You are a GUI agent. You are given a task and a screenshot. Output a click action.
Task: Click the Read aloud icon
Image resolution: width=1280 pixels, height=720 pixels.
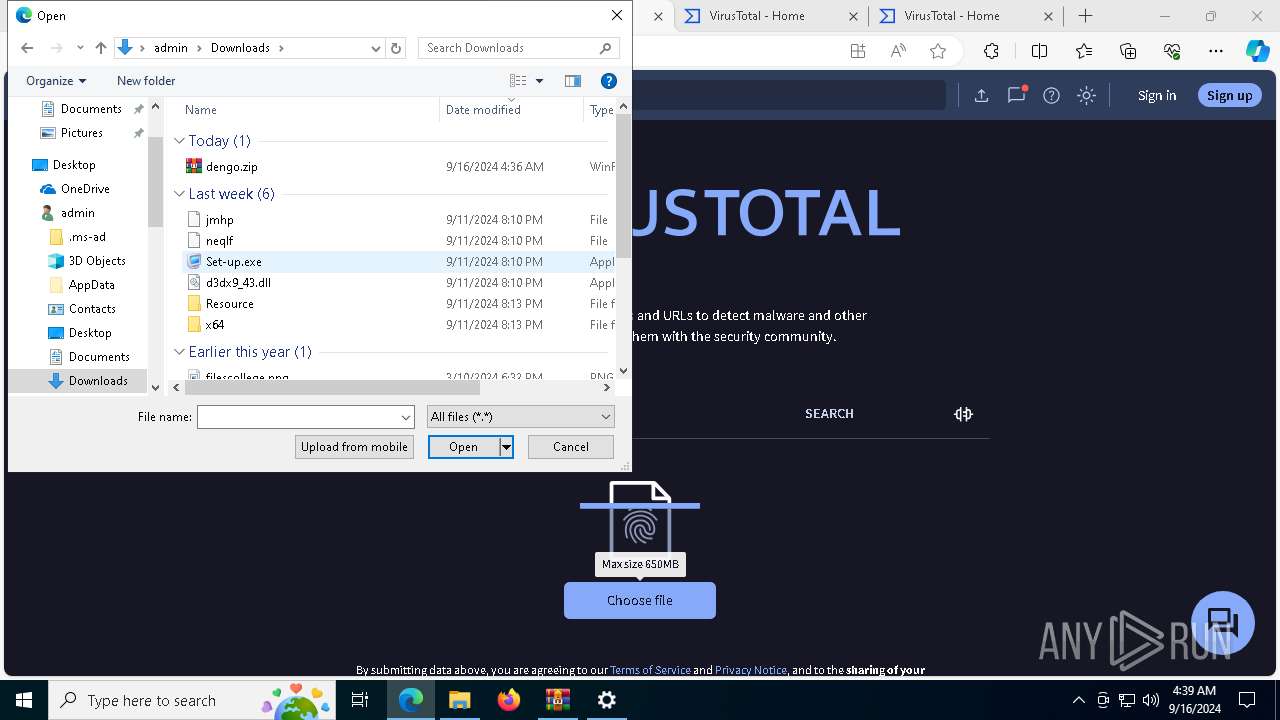click(898, 51)
